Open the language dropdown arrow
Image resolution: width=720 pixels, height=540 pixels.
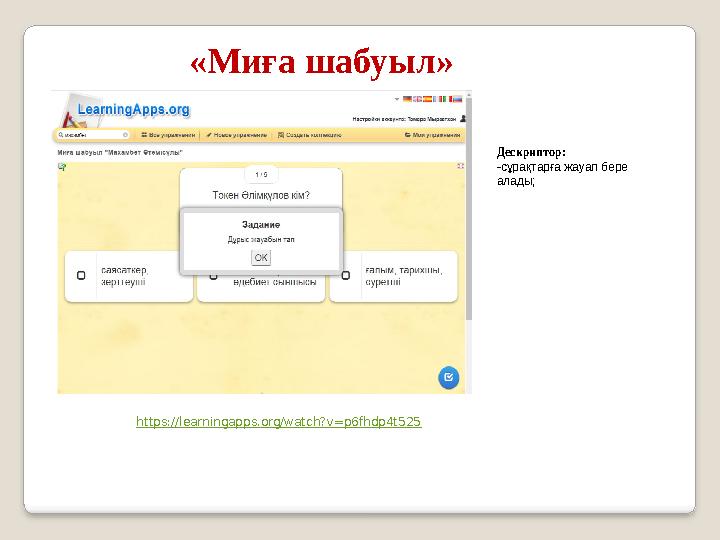pos(397,99)
